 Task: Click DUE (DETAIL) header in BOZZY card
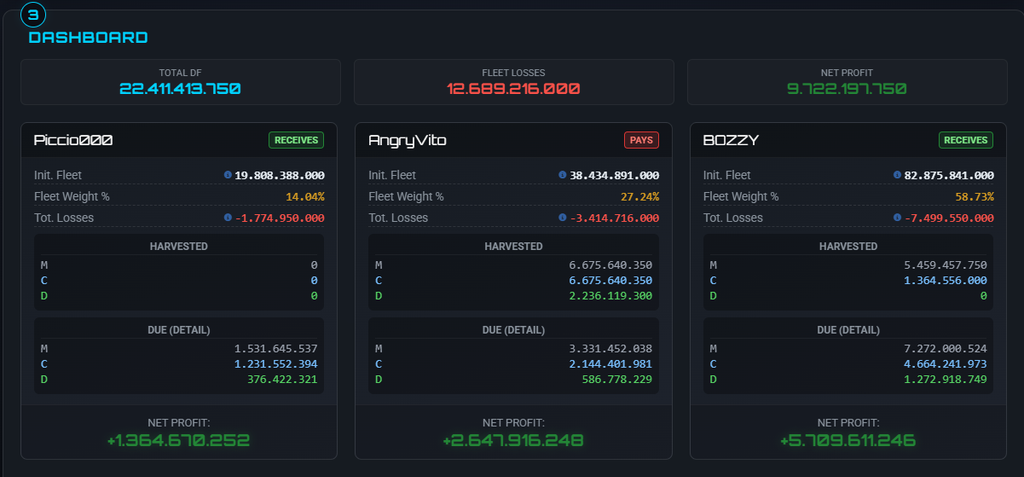pos(848,330)
